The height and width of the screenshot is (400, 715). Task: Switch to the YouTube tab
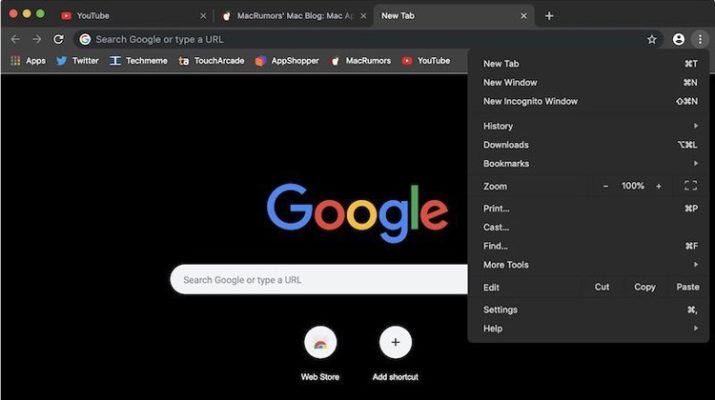[132, 16]
